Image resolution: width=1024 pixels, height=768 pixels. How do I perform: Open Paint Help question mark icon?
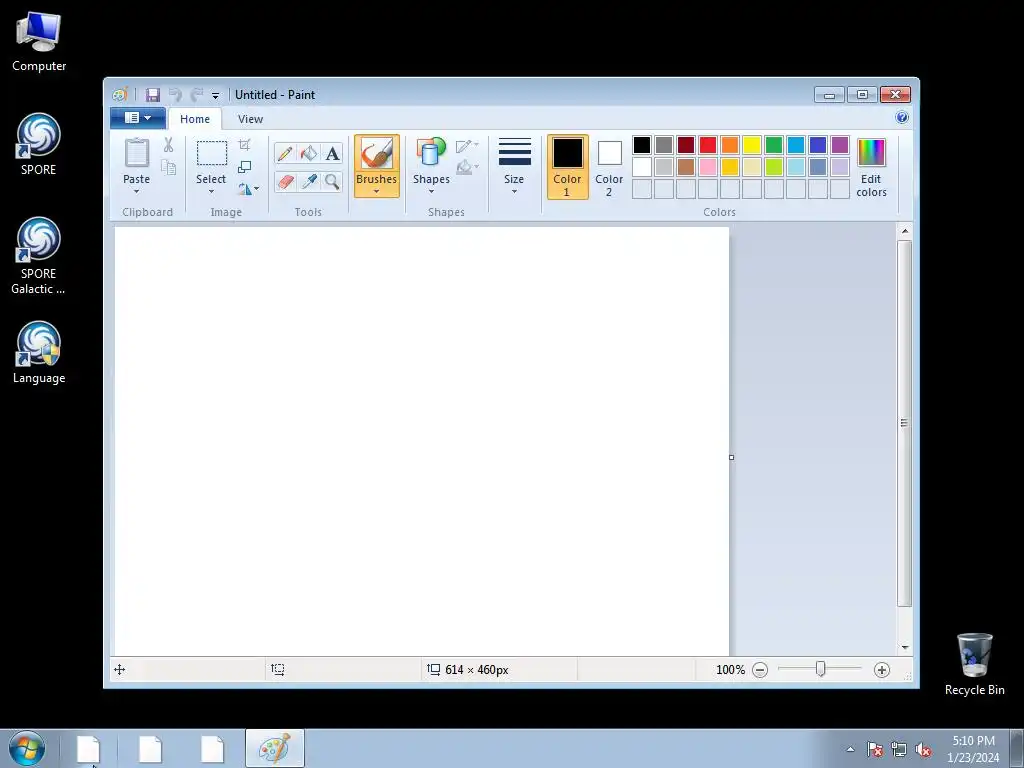coord(902,118)
